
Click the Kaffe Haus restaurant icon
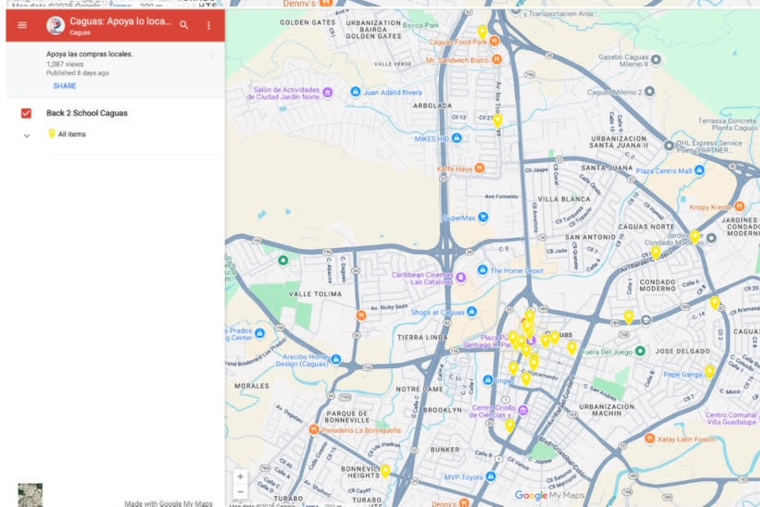479,168
